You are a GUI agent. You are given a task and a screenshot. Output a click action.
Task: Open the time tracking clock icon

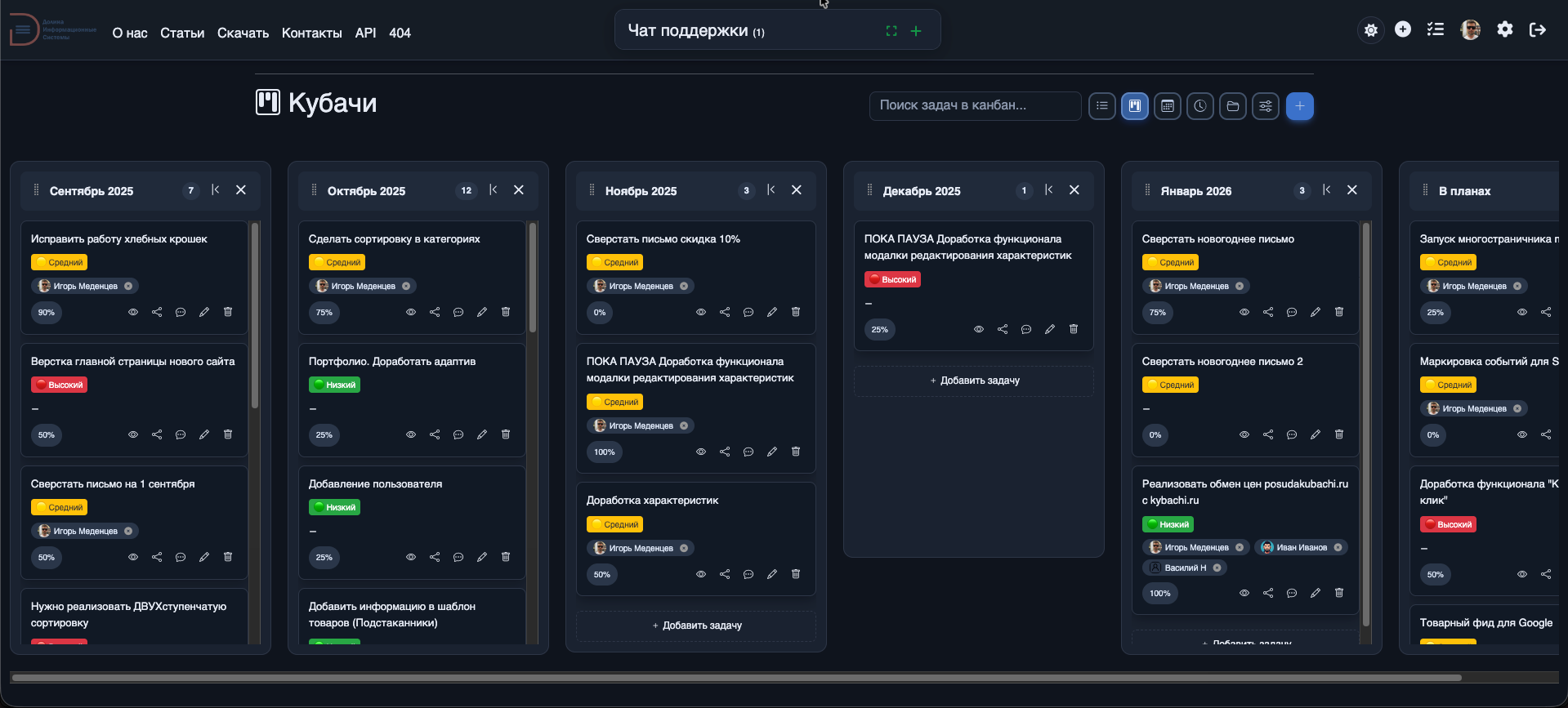click(1200, 106)
